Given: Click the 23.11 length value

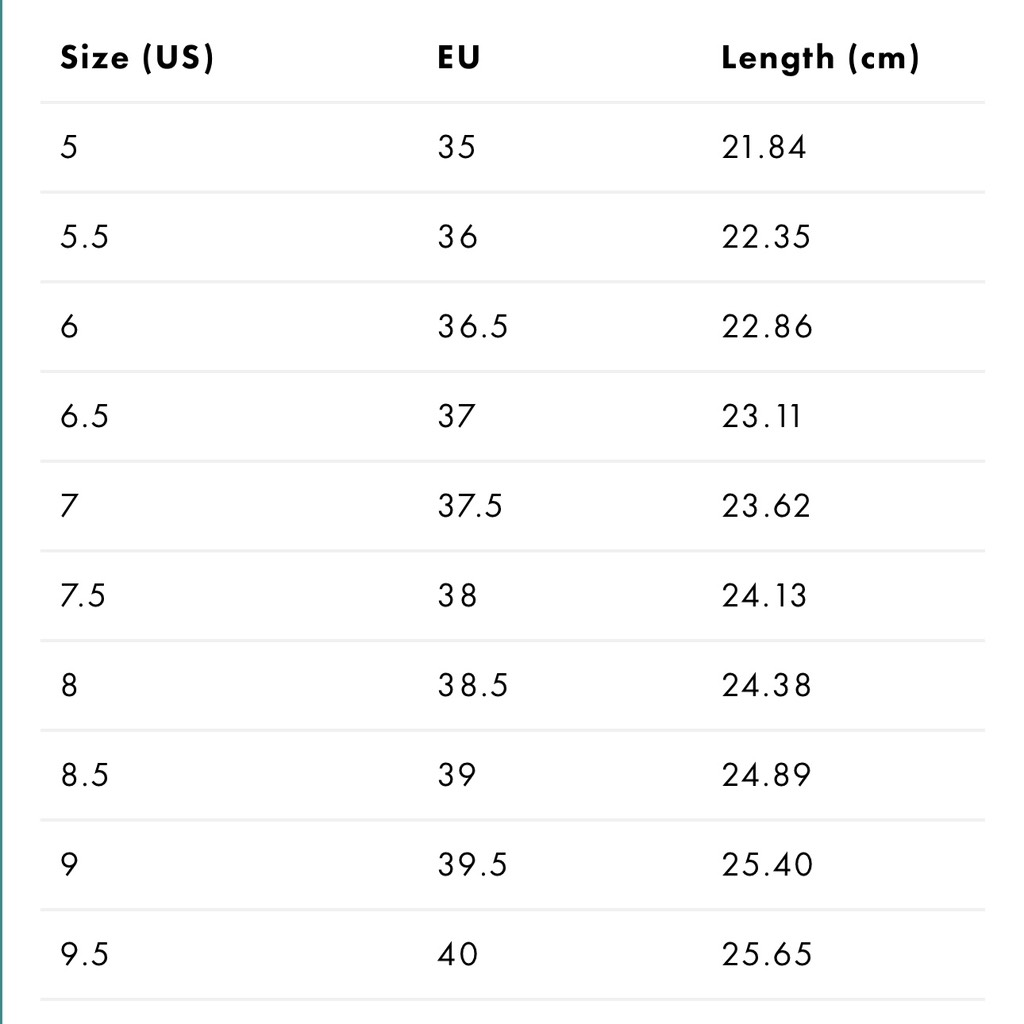Looking at the screenshot, I should 761,416.
